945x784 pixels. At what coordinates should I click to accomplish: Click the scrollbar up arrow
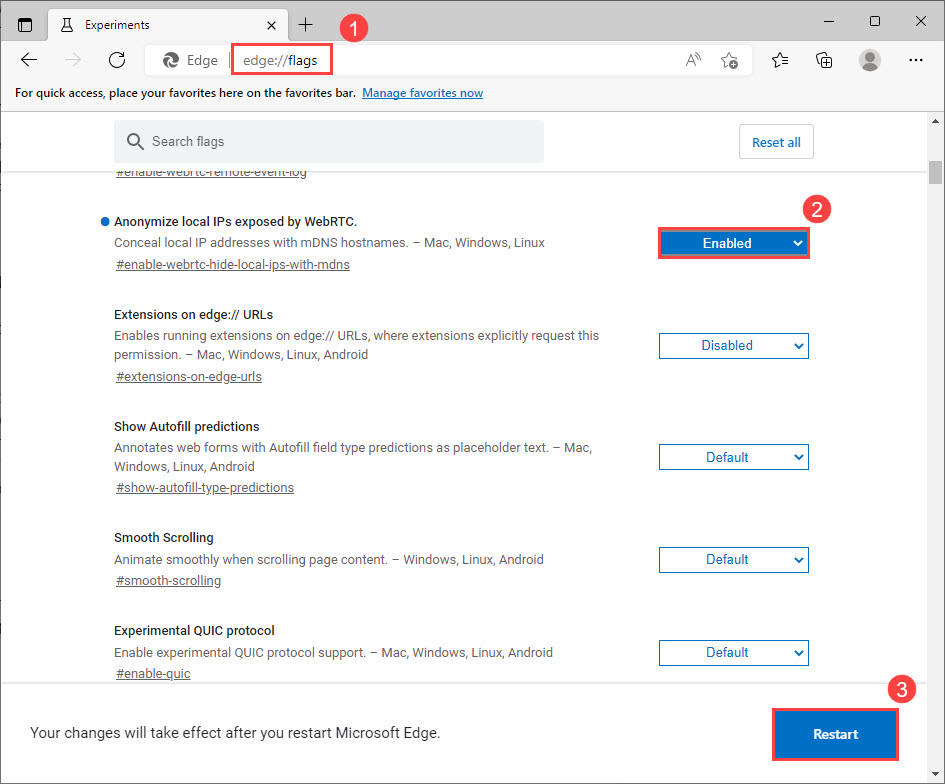(x=935, y=121)
